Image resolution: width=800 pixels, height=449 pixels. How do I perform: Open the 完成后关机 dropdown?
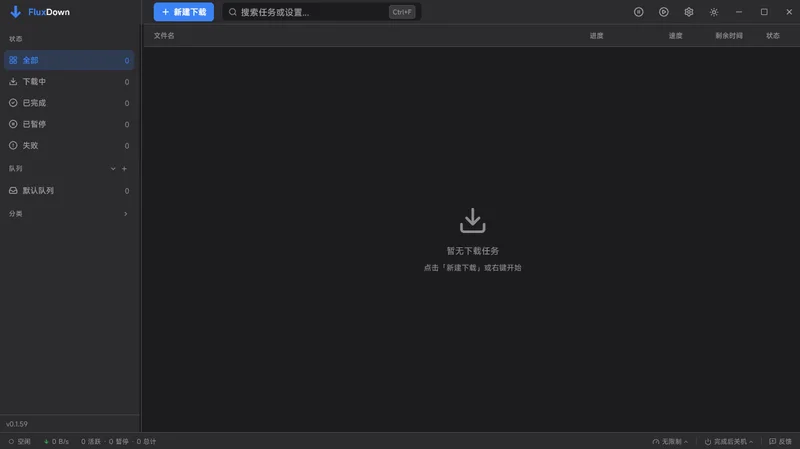[729, 441]
